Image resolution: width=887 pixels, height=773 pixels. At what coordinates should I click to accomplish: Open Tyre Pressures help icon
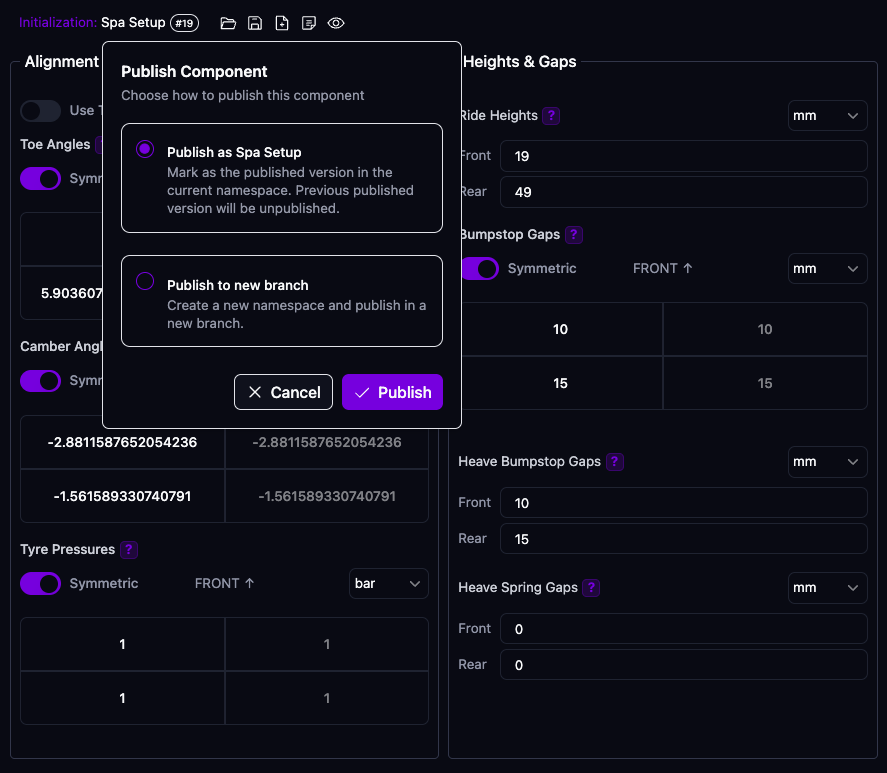click(x=128, y=550)
